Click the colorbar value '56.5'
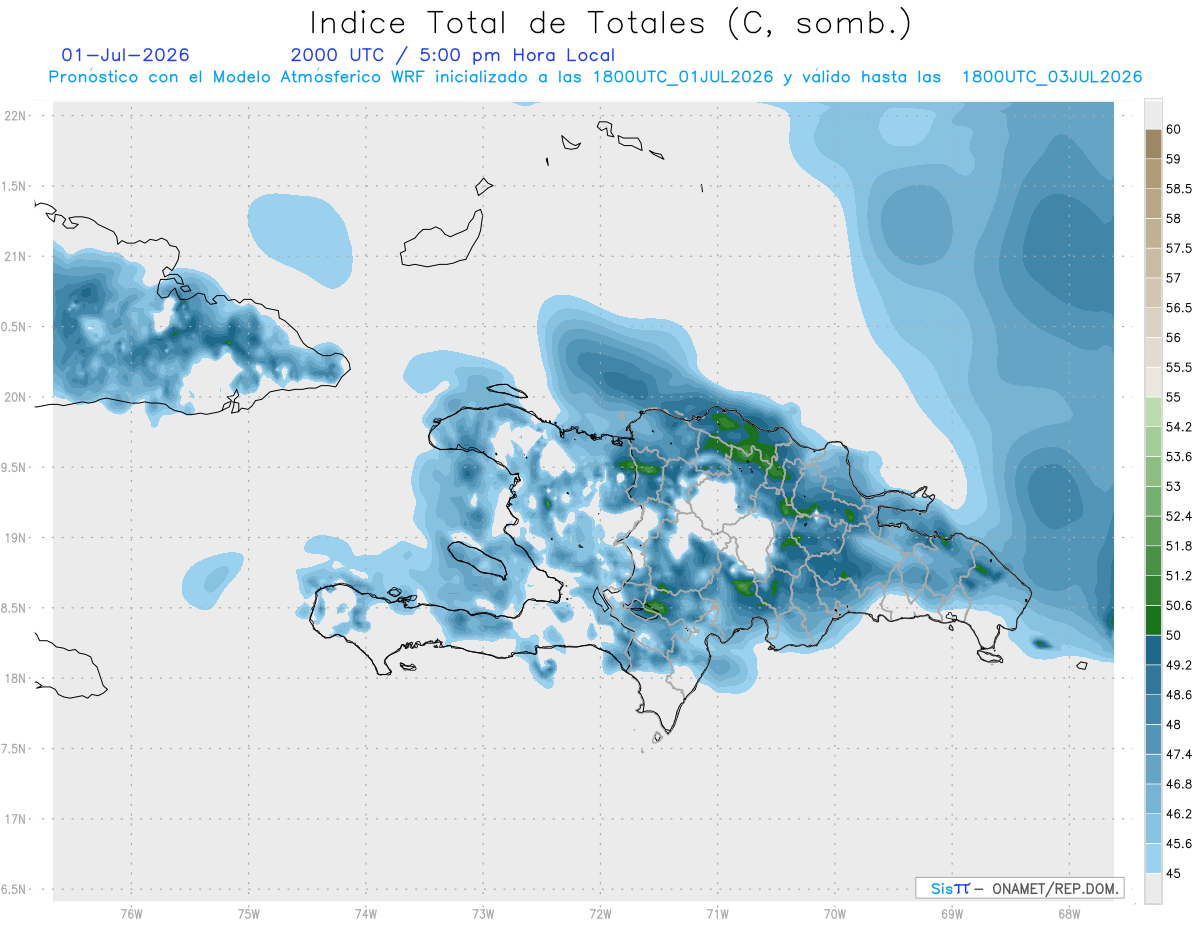The image size is (1200, 927). pos(1178,308)
